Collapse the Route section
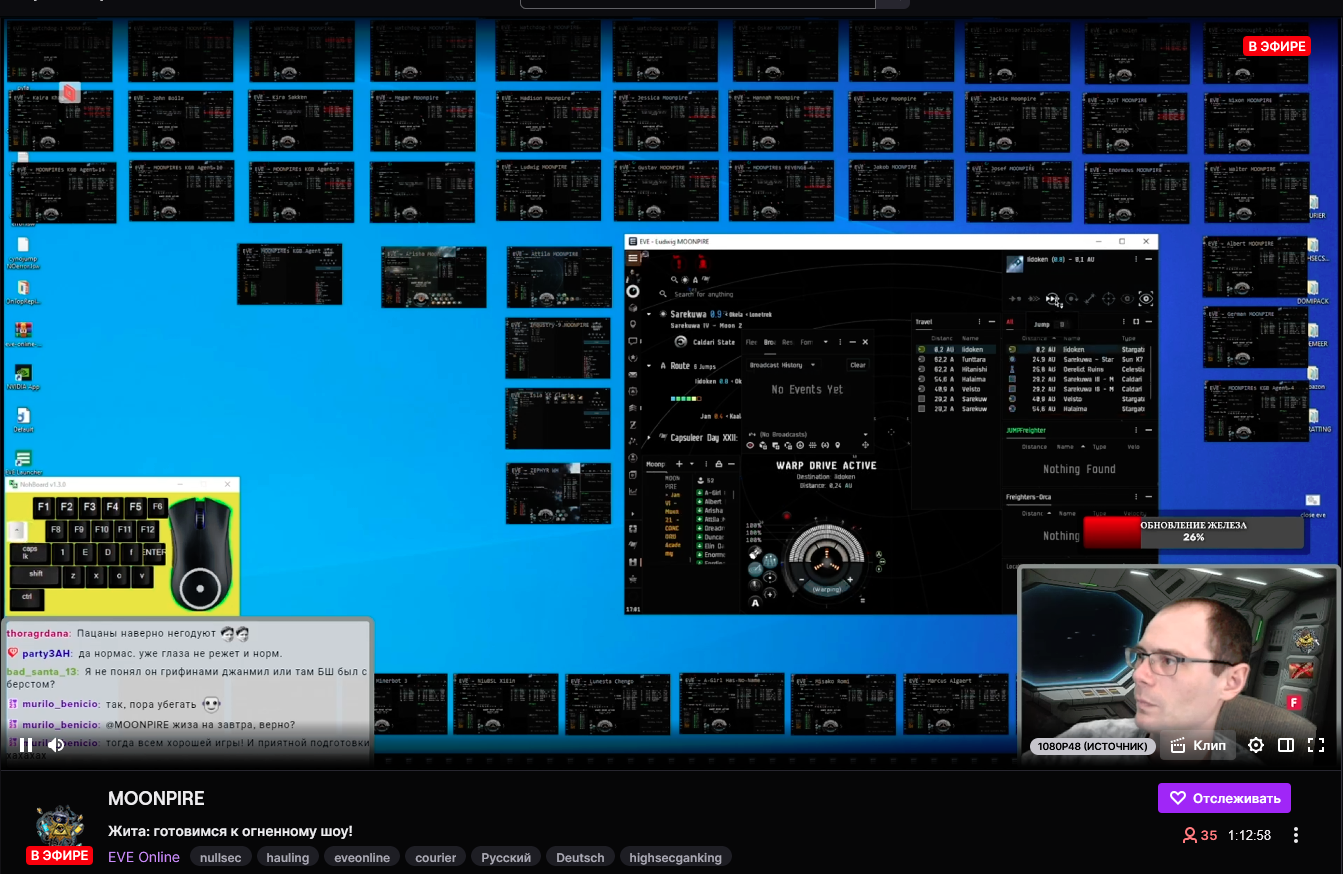1343x874 pixels. coord(649,366)
